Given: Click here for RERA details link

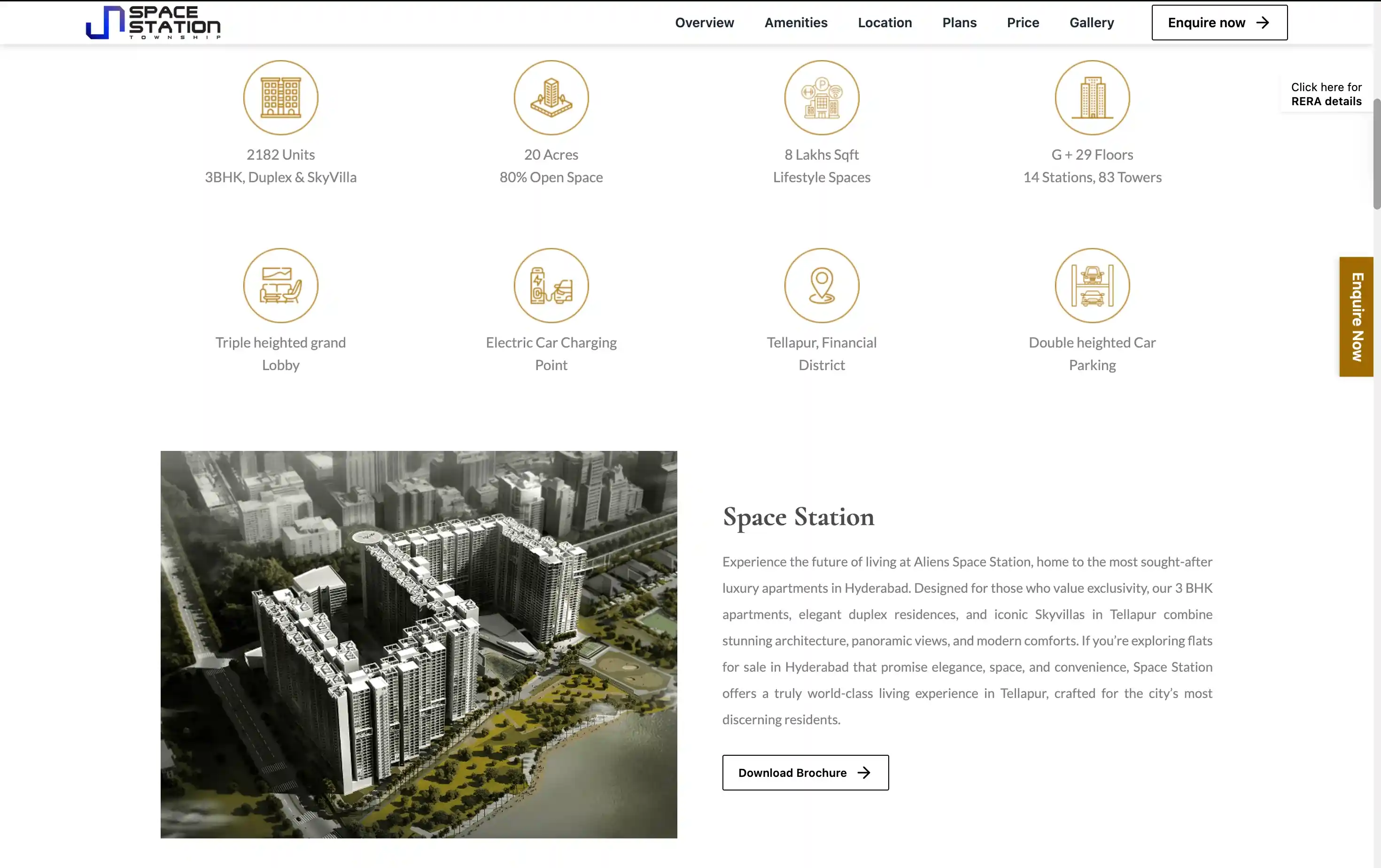Looking at the screenshot, I should click(x=1326, y=94).
